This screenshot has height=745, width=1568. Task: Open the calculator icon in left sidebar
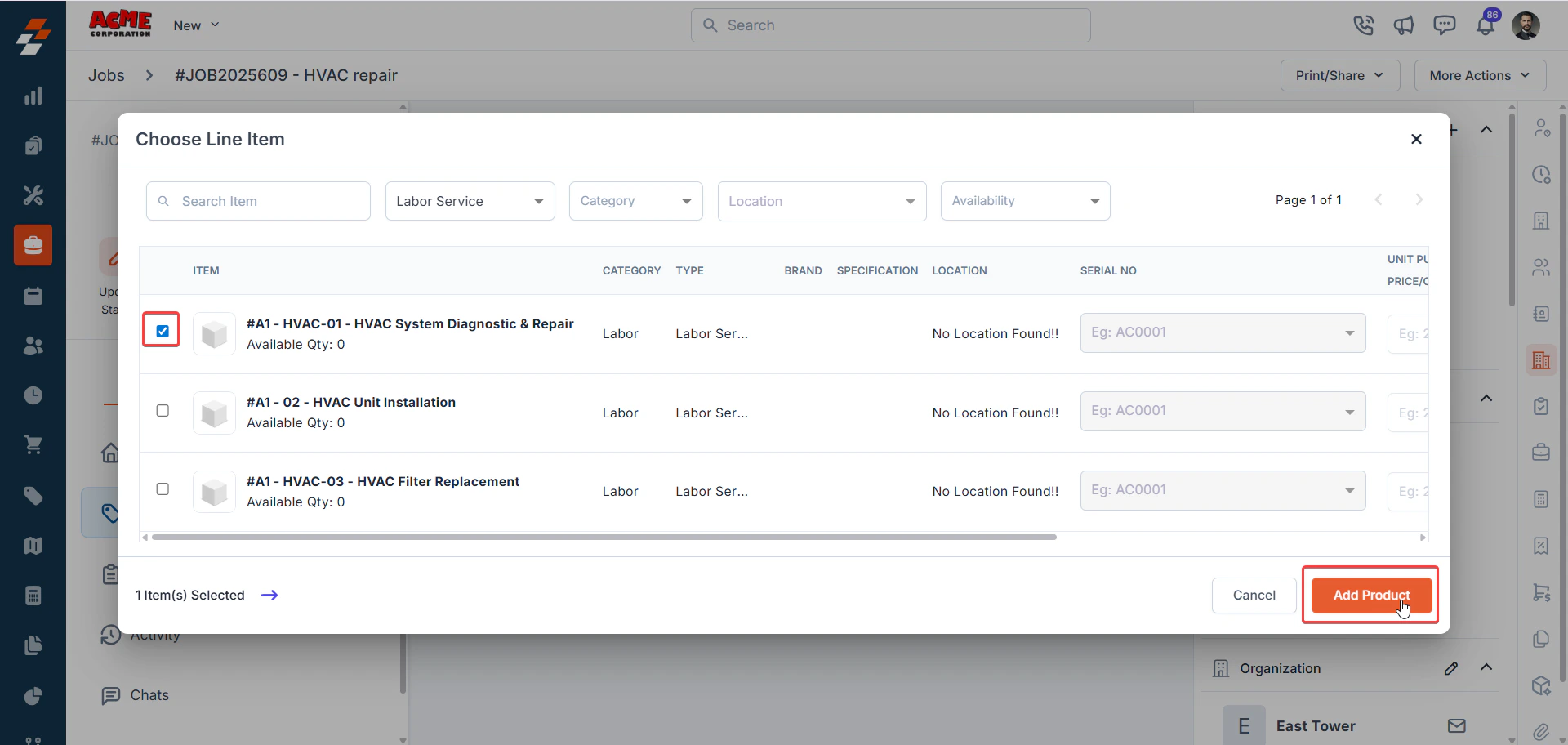[x=33, y=596]
